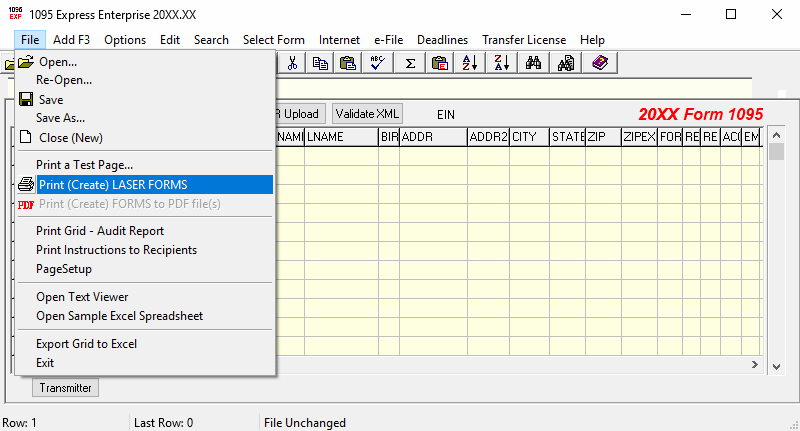Run the ABC spell check tool
This screenshot has height=431, width=800.
(x=378, y=63)
